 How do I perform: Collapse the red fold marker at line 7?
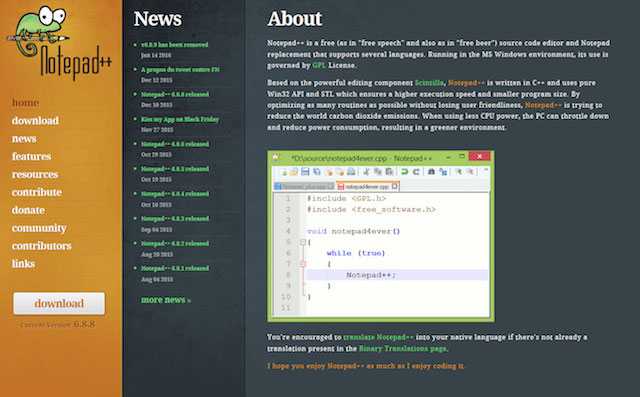point(303,264)
